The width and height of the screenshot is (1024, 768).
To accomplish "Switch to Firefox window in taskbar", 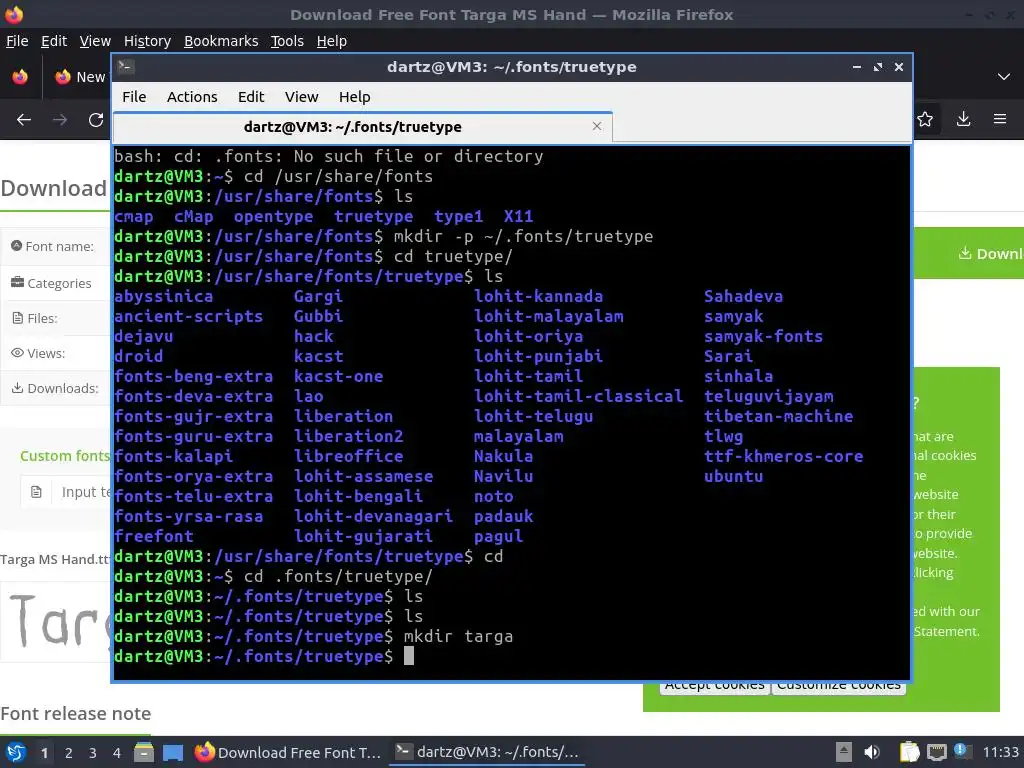I will [x=288, y=752].
